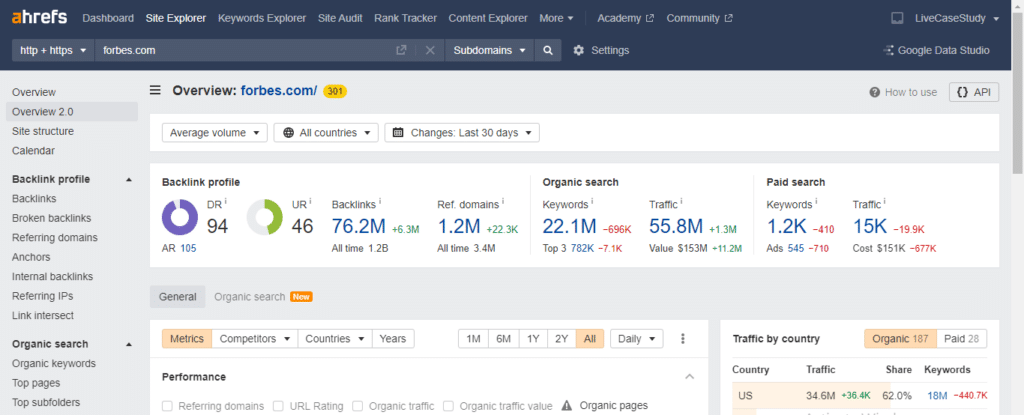Click the search magnifier button

[548, 50]
